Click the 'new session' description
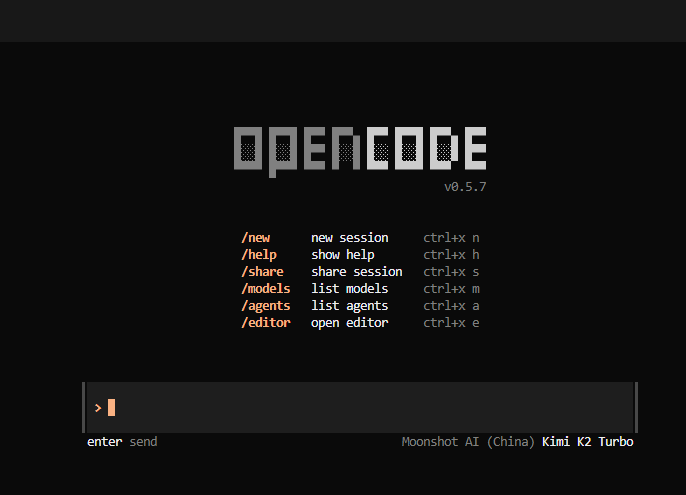686x495 pixels. click(x=350, y=238)
